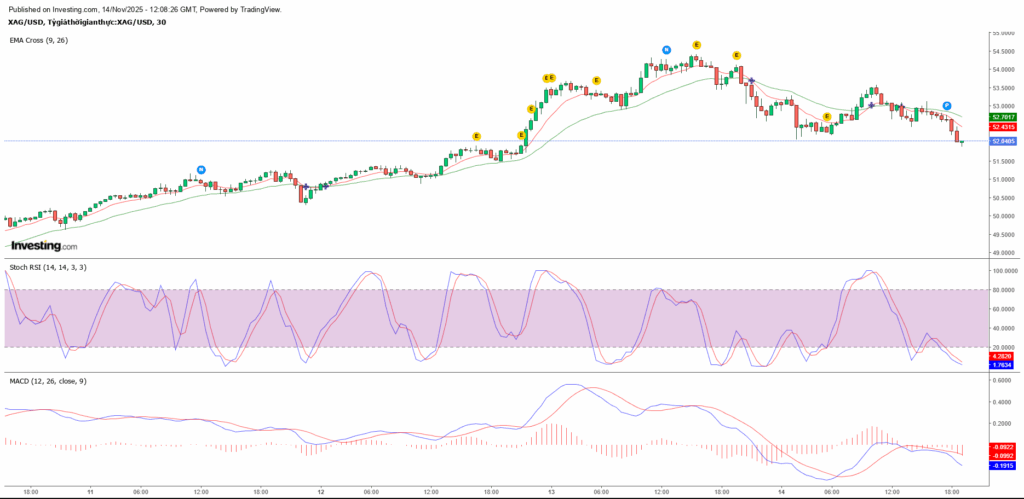Click the blue -0.1915 MACD value tag
Viewport: 1024px width, 499px height.
tap(1002, 465)
